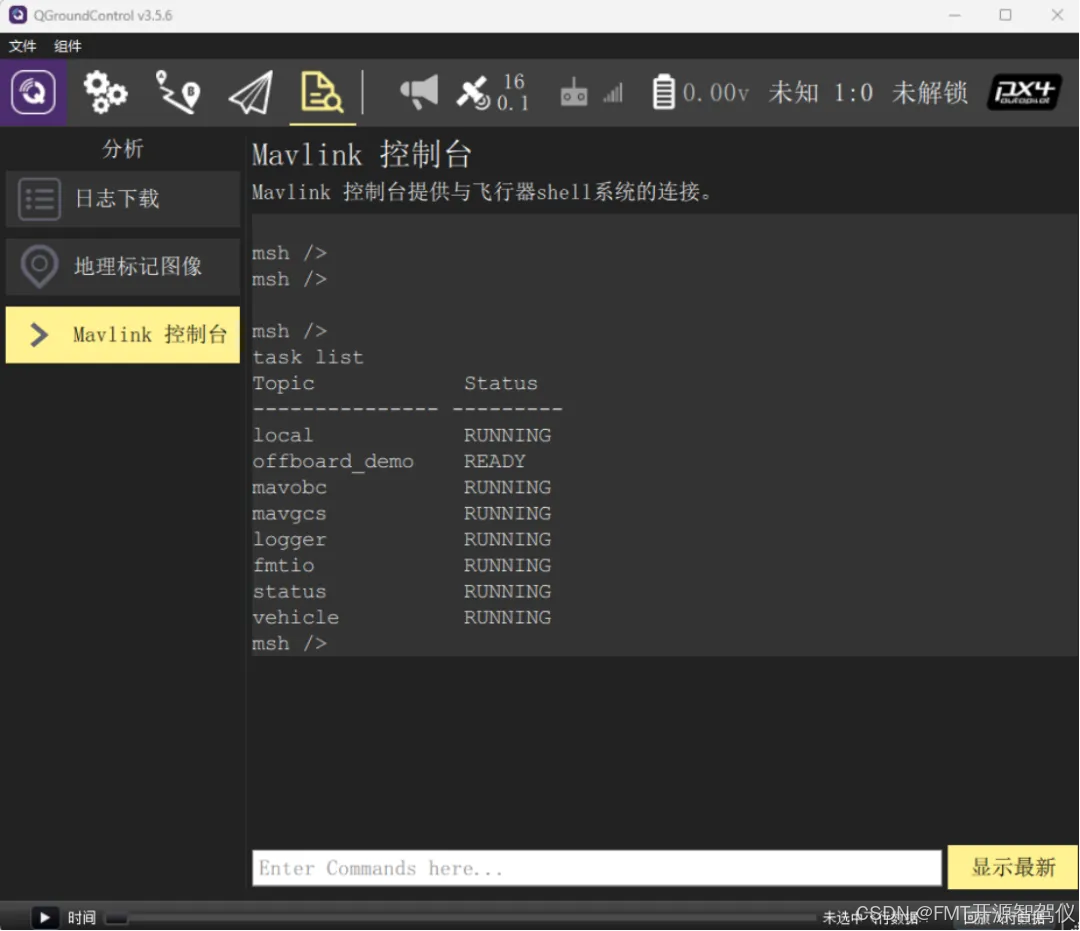Click the 未解锁 arming status

coord(930,92)
